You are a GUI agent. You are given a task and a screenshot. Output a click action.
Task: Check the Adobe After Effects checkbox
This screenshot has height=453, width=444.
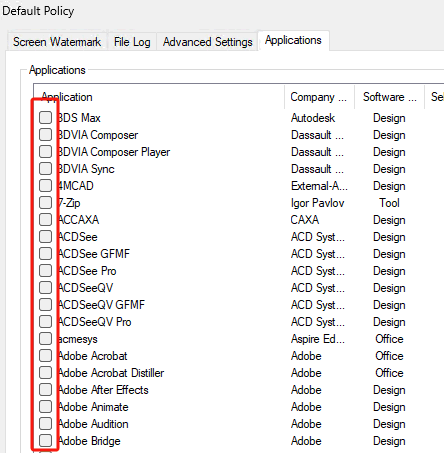pyautogui.click(x=45, y=389)
